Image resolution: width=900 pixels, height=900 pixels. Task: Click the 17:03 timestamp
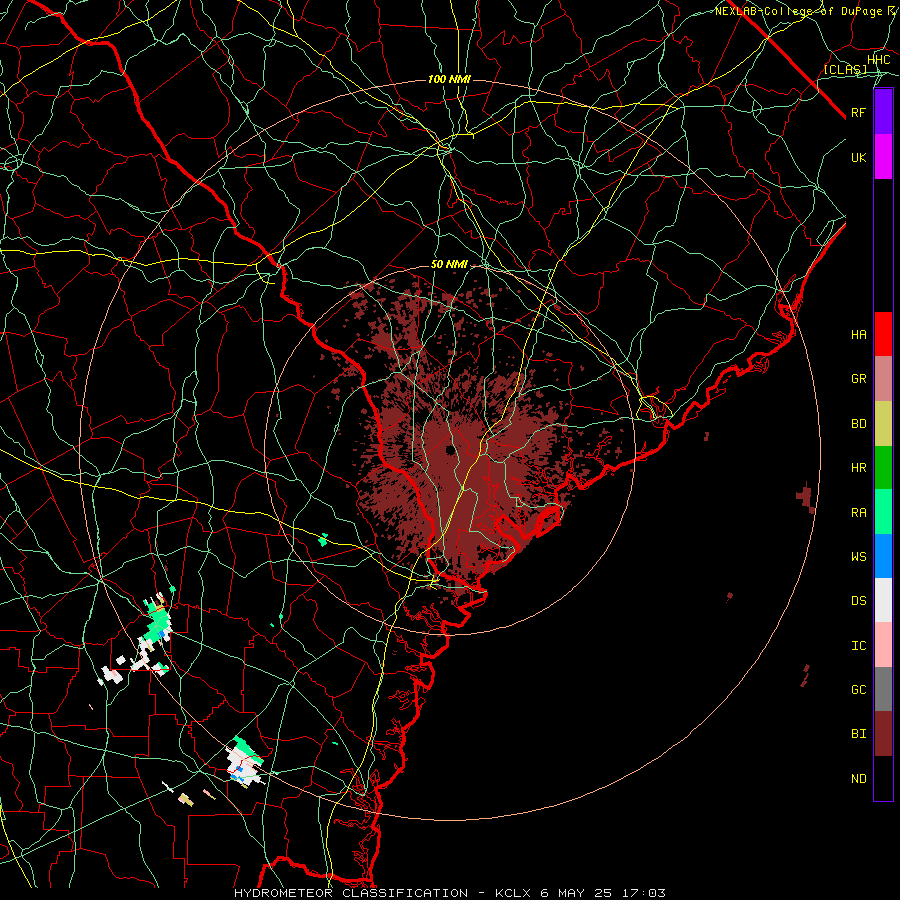point(645,893)
